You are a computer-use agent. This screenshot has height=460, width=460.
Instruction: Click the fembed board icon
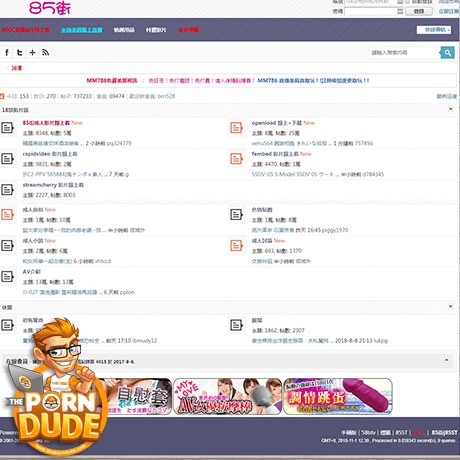(236, 159)
